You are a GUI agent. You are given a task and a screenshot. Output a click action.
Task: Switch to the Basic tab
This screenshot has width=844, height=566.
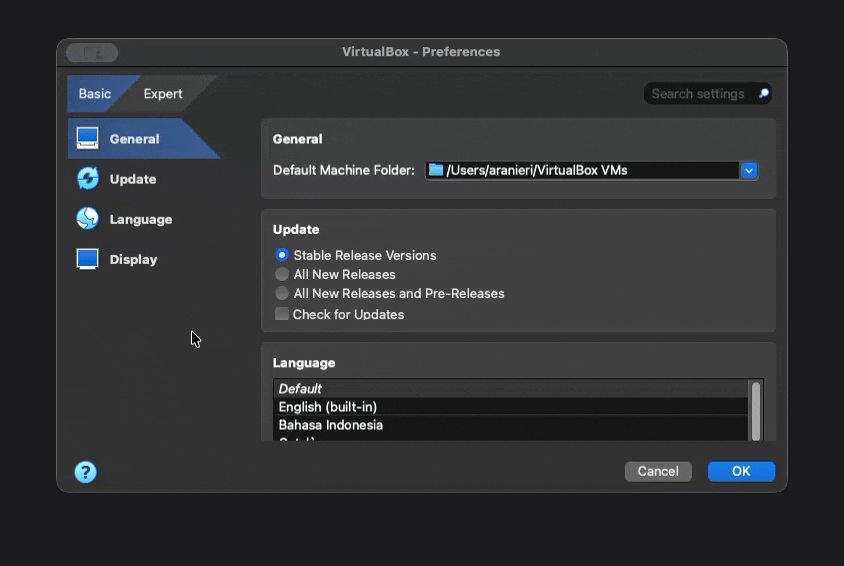(95, 94)
